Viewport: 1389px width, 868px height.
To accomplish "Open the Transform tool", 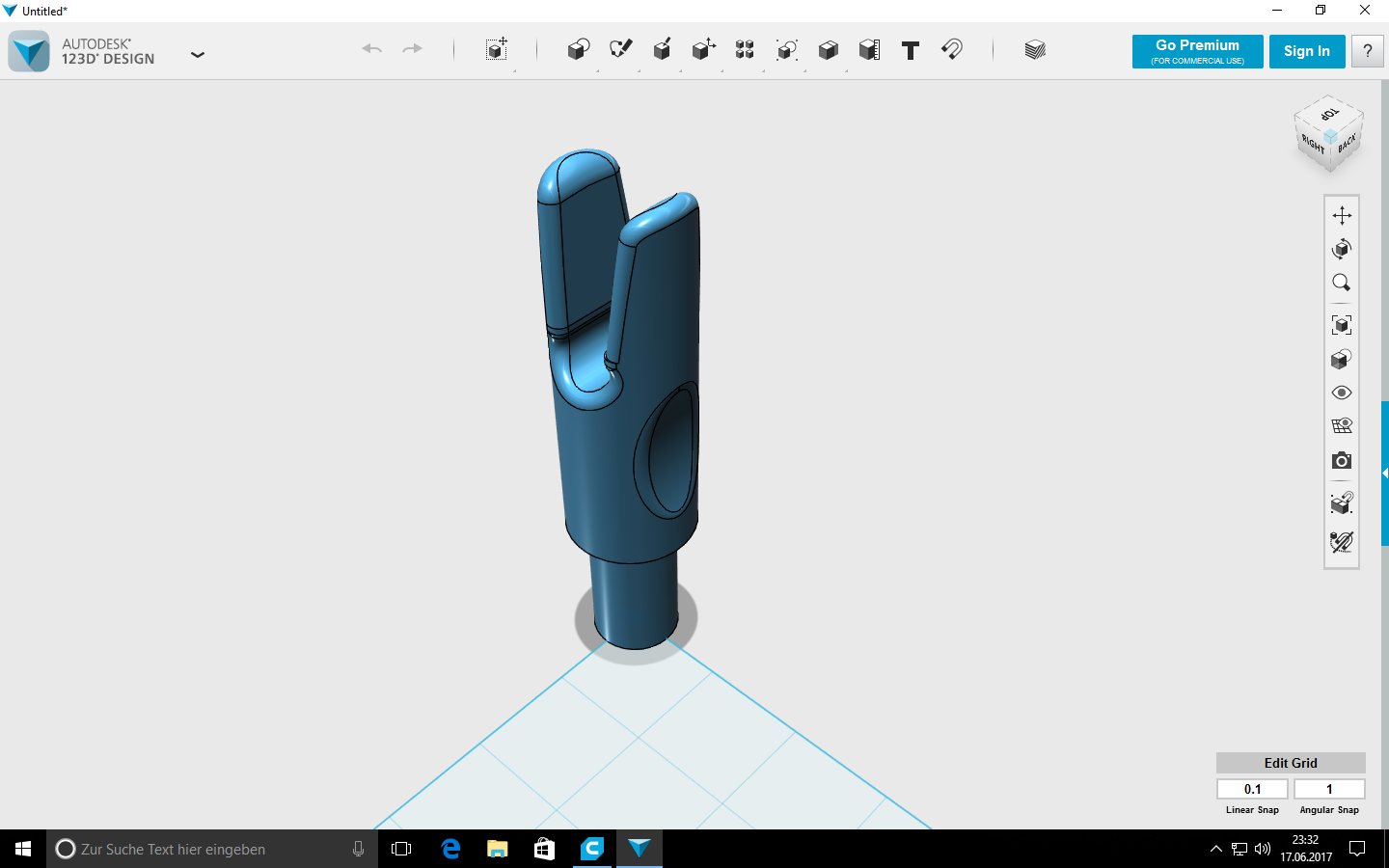I will (x=497, y=49).
